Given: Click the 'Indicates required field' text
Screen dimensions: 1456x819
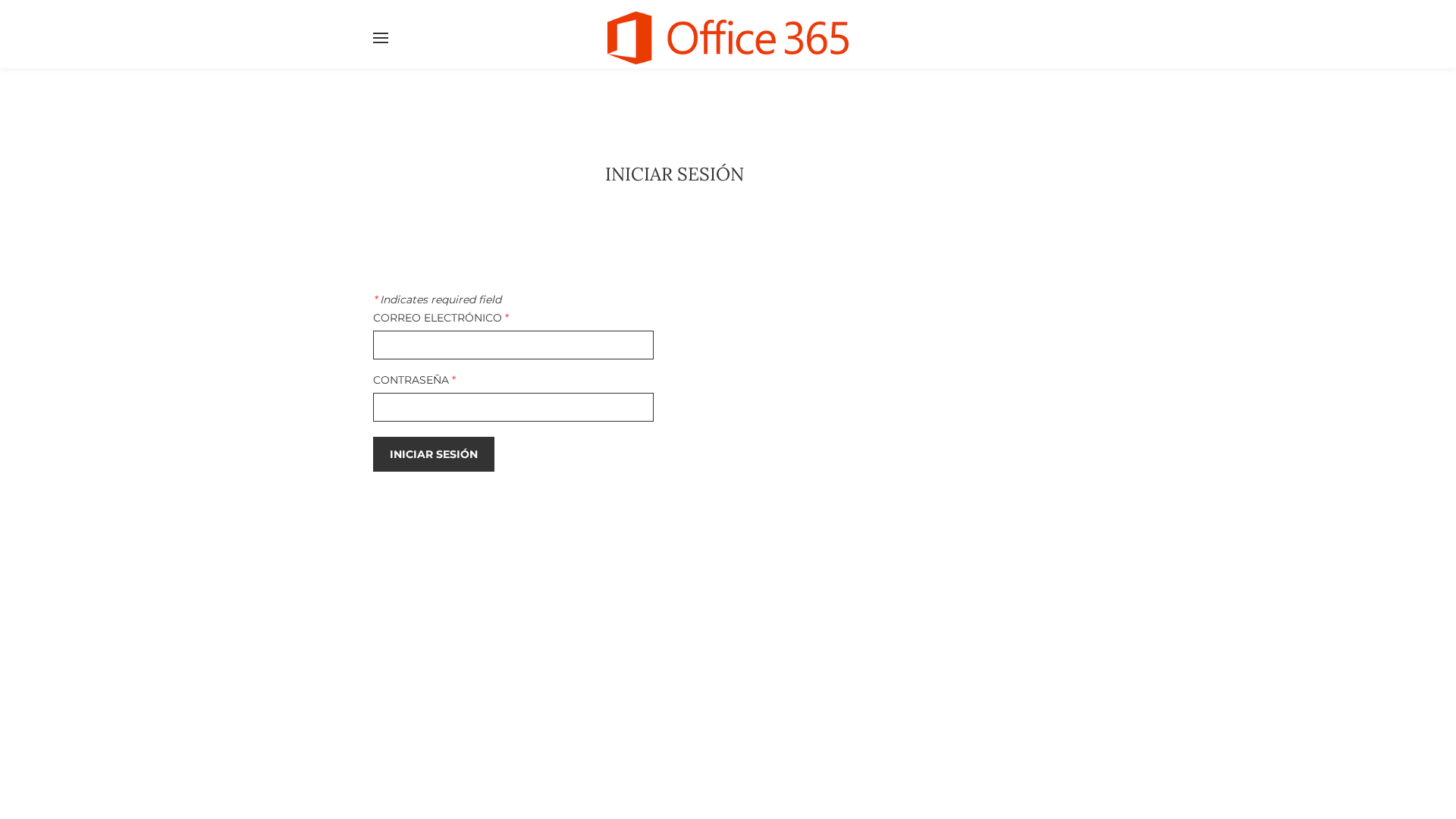Looking at the screenshot, I should point(441,300).
